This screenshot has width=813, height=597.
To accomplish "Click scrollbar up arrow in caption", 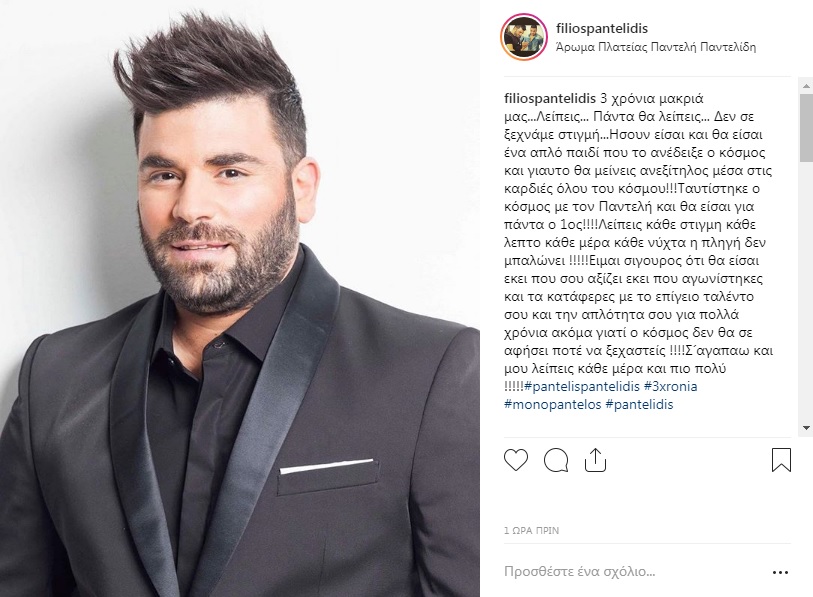I will tap(806, 86).
